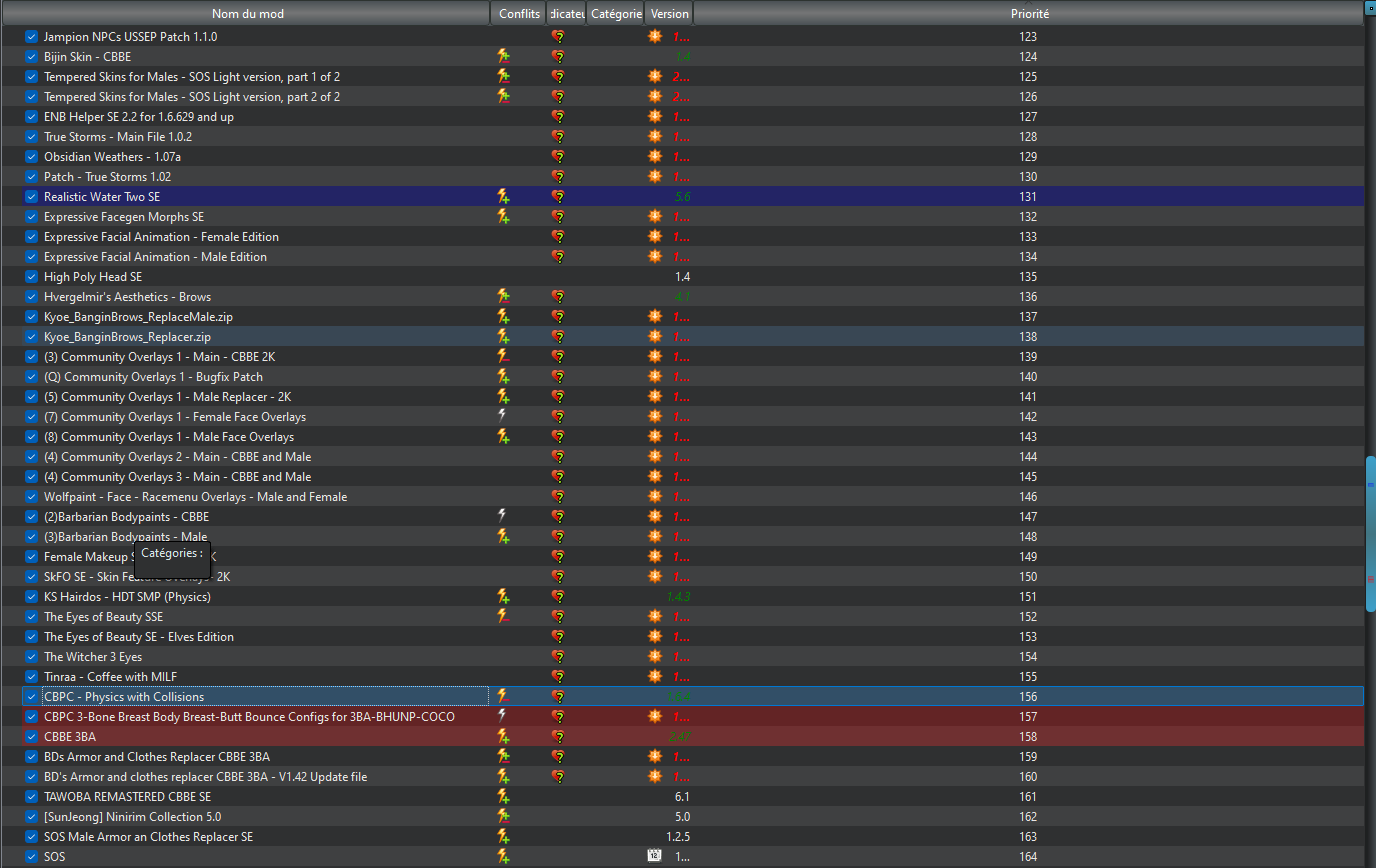
Task: Toggle the checkbox for The Witcher 3 Eyes
Action: 31,657
